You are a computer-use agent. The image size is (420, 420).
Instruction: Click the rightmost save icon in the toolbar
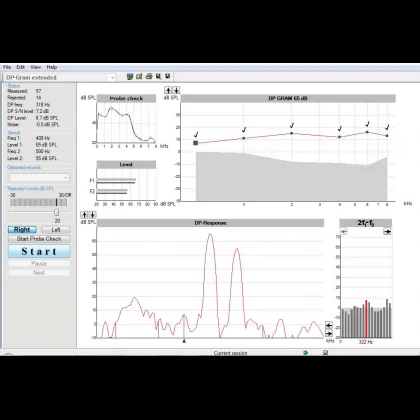tap(168, 77)
